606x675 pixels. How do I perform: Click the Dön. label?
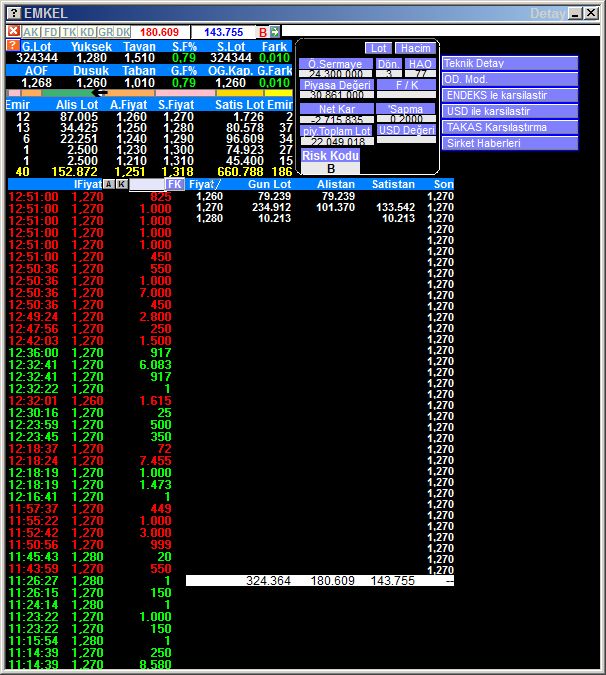388,64
